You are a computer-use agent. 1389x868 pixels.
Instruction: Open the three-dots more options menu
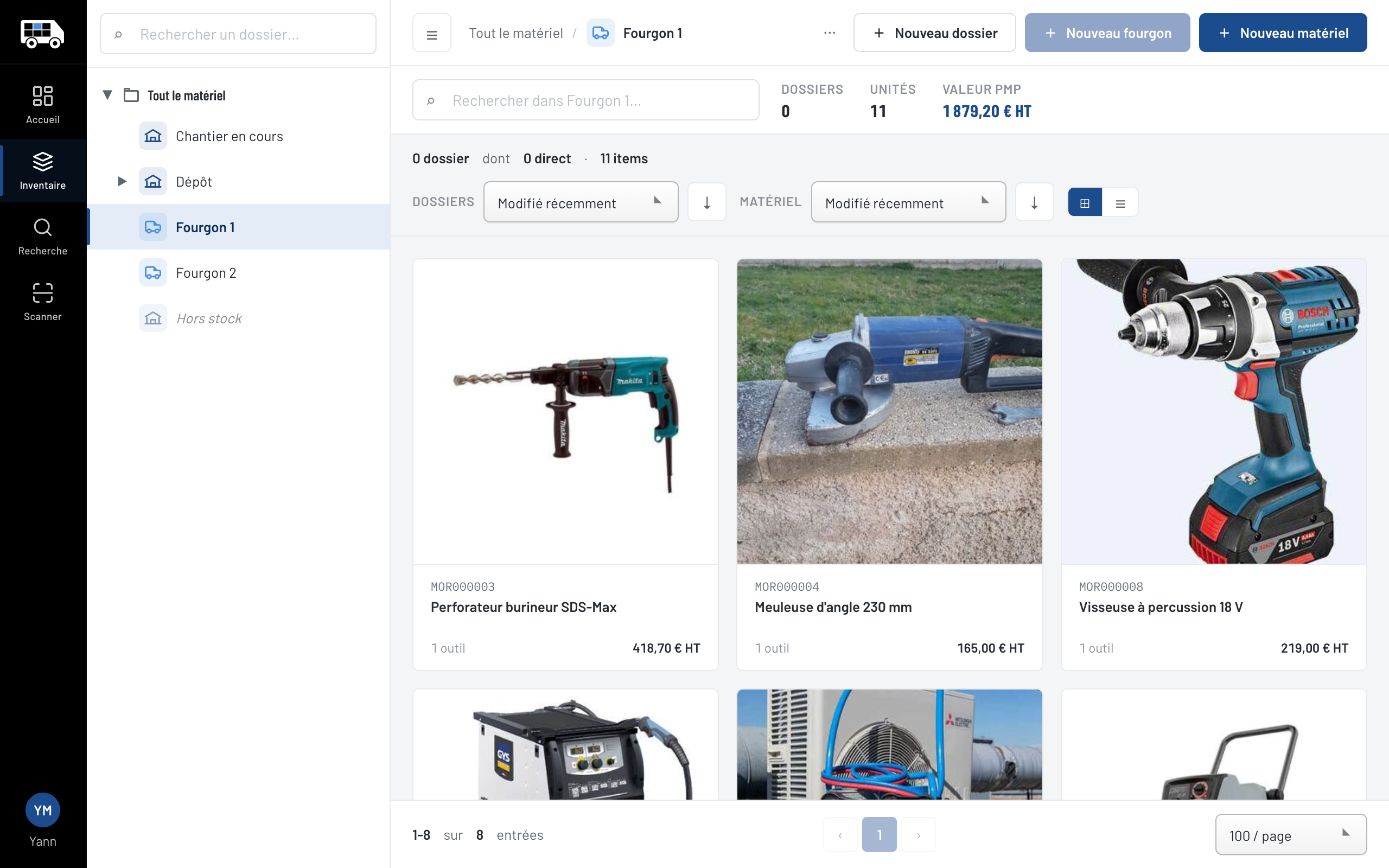click(830, 33)
